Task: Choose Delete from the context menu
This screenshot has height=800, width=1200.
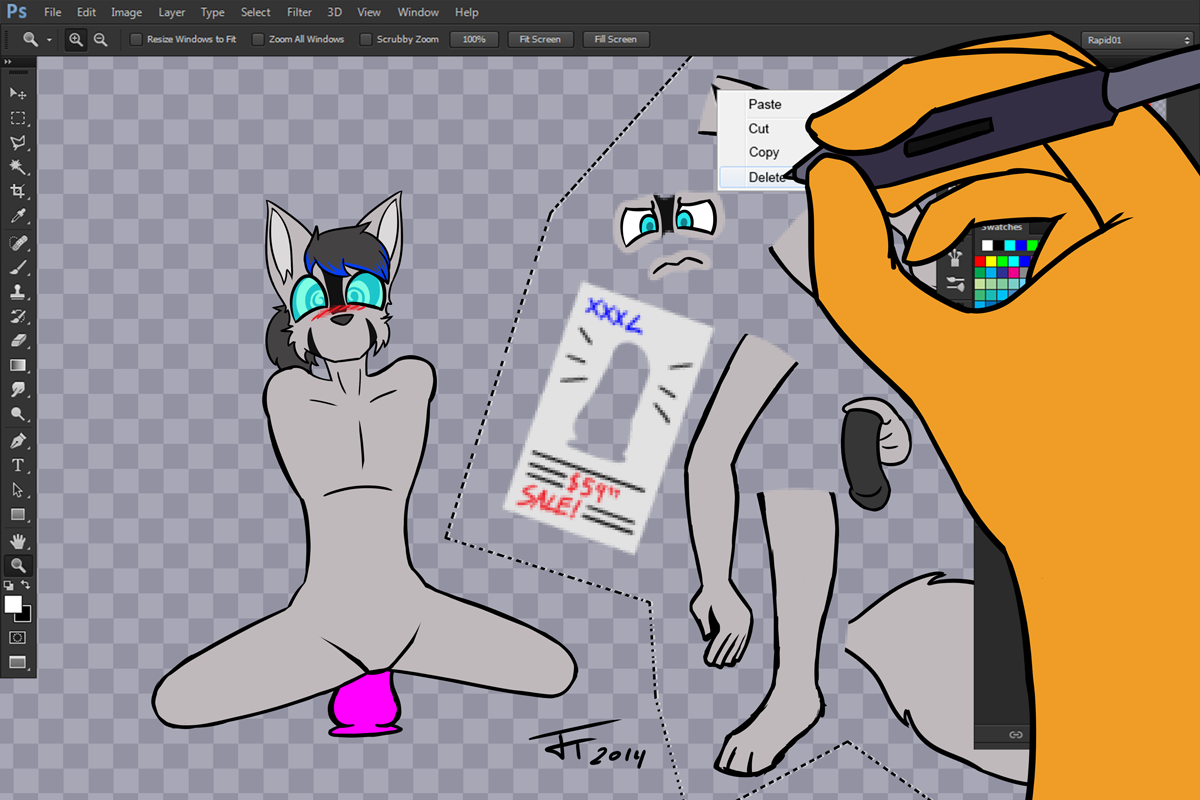Action: click(762, 177)
